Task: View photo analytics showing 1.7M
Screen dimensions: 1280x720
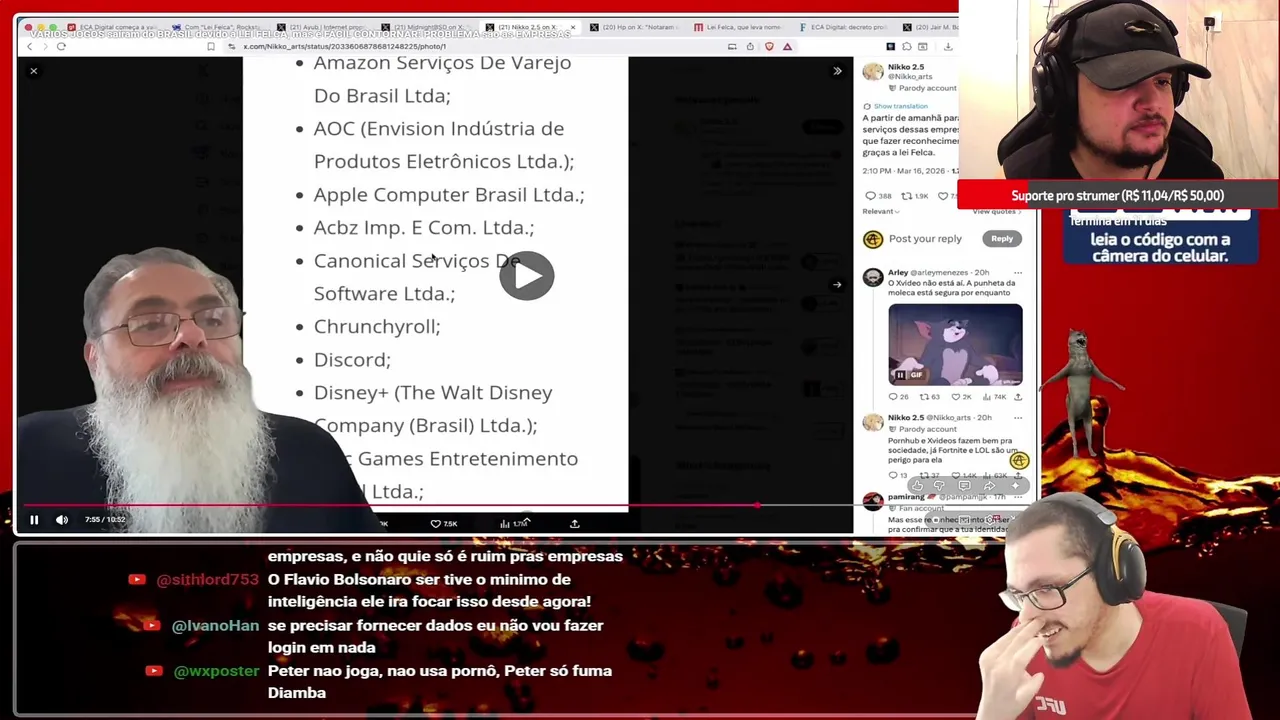Action: (514, 523)
